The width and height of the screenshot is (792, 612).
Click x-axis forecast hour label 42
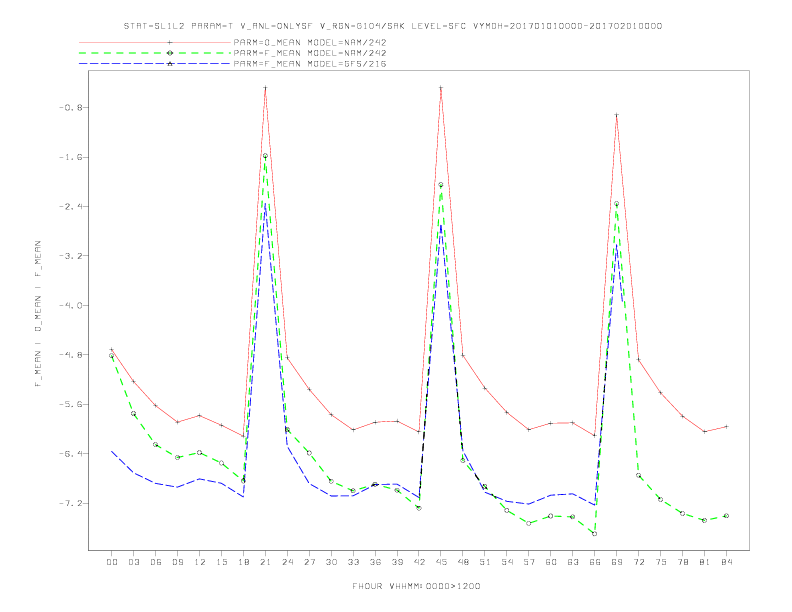[x=419, y=562]
